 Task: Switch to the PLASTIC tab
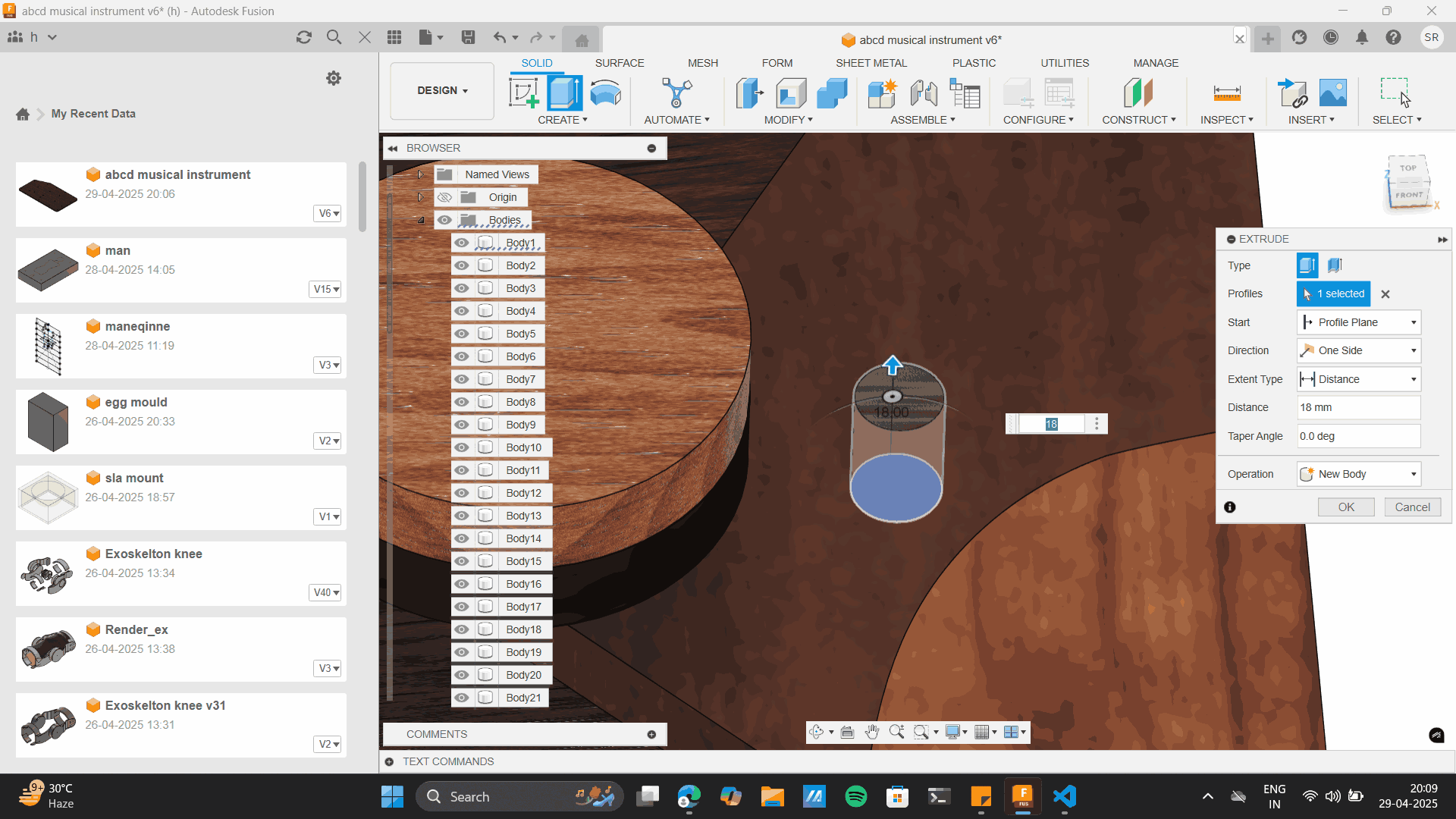click(x=974, y=63)
